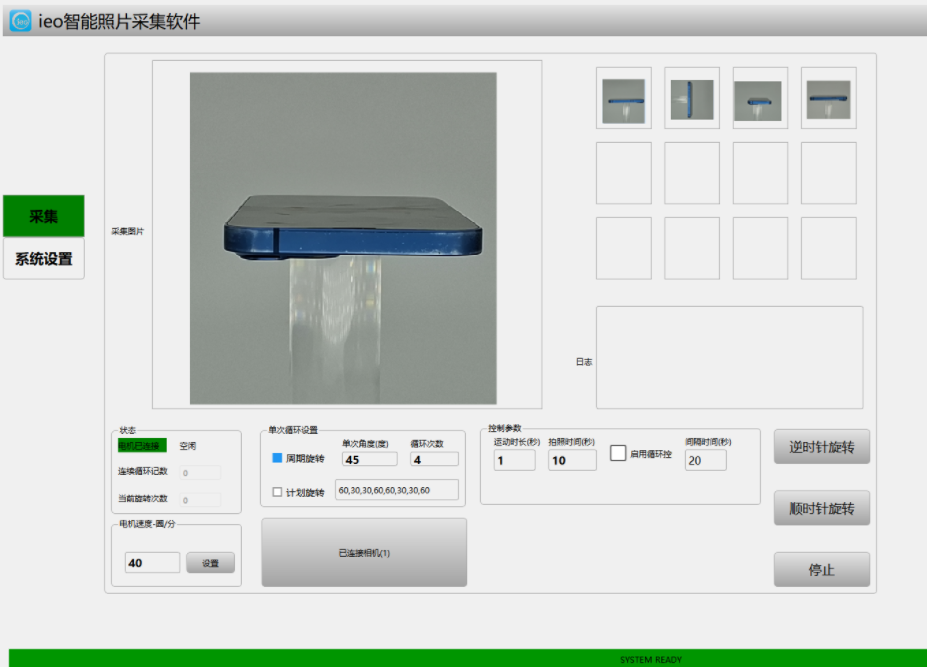927x667 pixels.
Task: Select the fourth captured photo thumbnail
Action: coord(828,98)
